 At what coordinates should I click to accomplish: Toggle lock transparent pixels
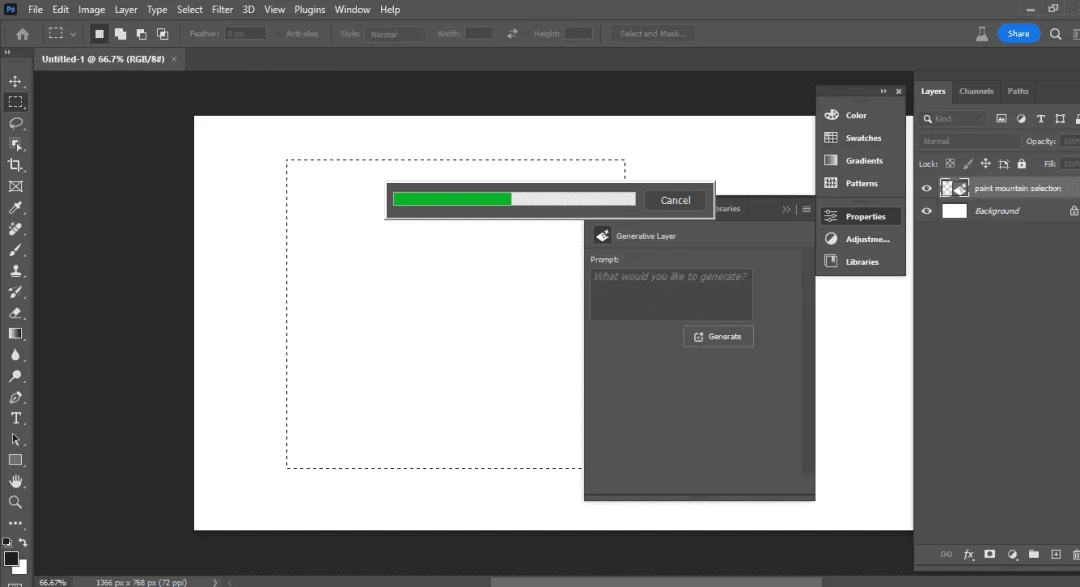[950, 164]
